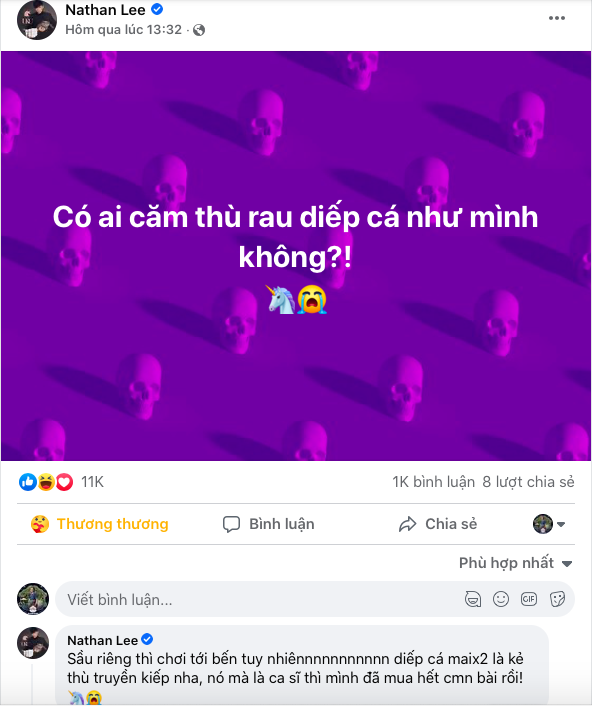592x706 pixels.
Task: Open the 1K bình luận link
Action: [x=433, y=482]
